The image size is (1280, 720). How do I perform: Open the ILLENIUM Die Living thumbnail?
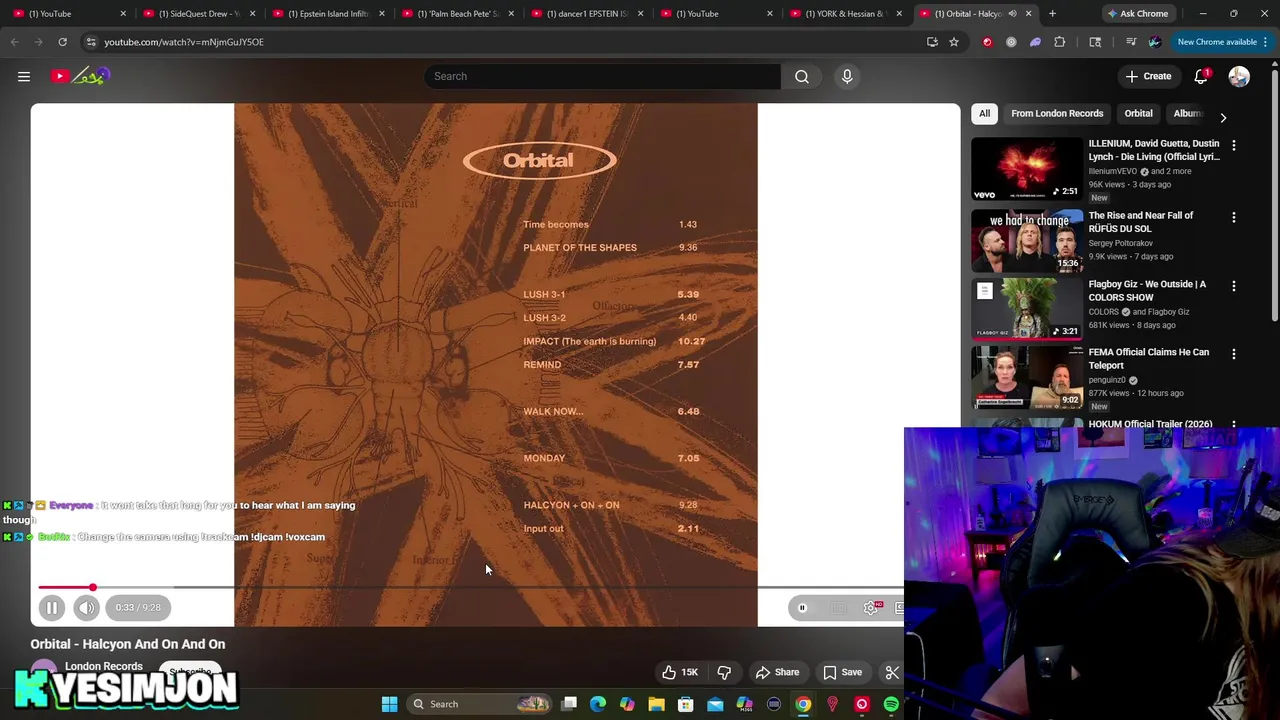click(1027, 169)
